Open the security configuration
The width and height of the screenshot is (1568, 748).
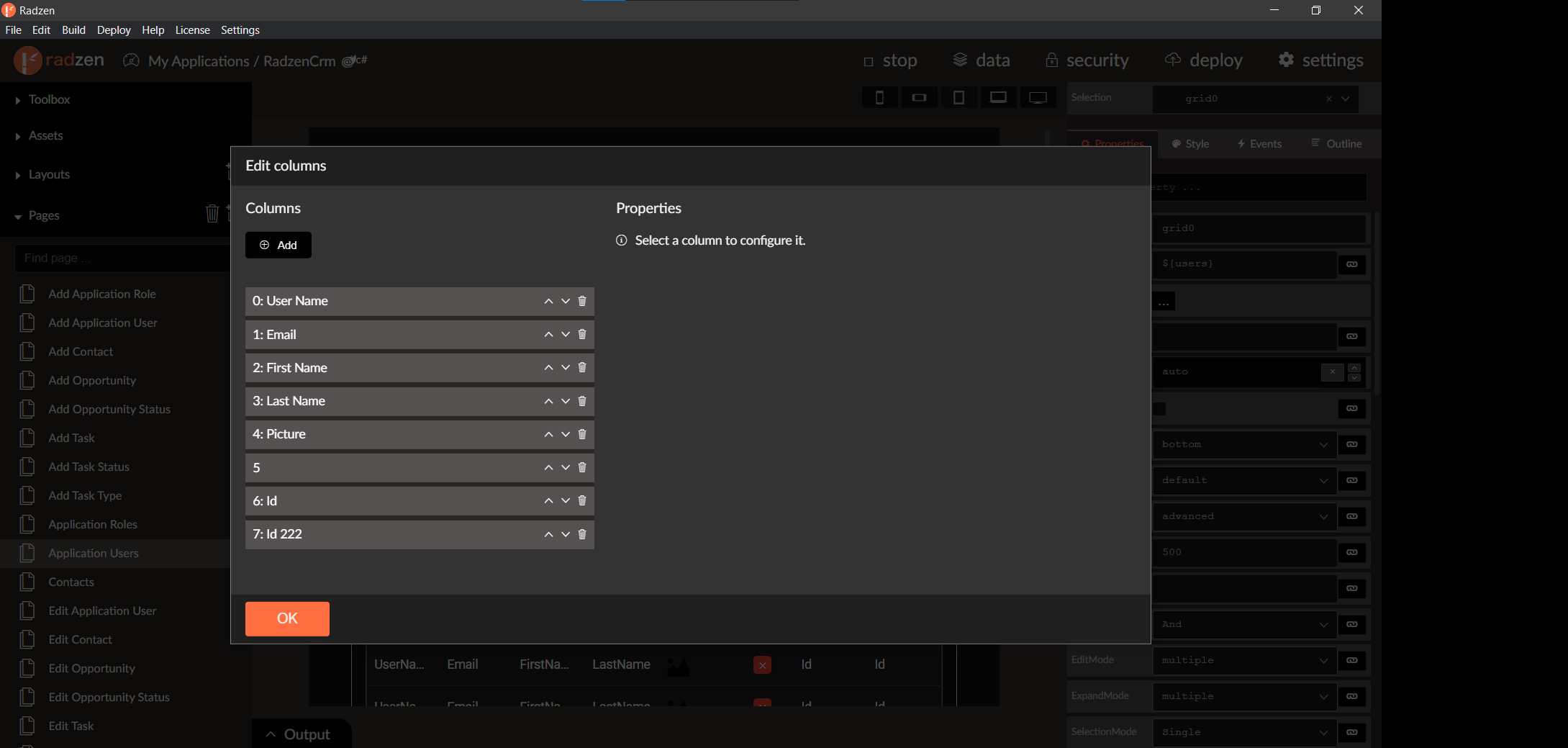pos(1087,60)
